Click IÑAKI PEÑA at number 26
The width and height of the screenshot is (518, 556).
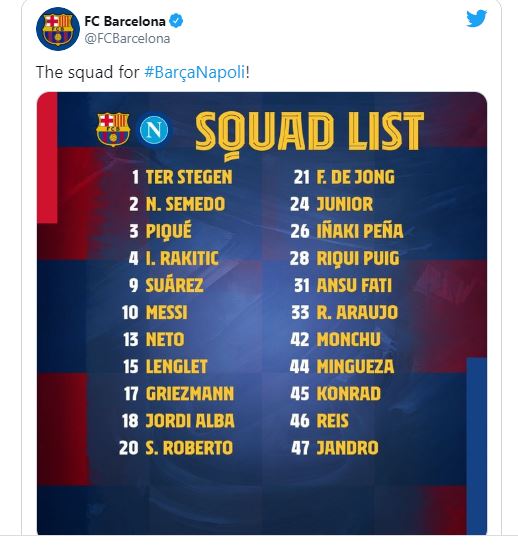click(360, 230)
